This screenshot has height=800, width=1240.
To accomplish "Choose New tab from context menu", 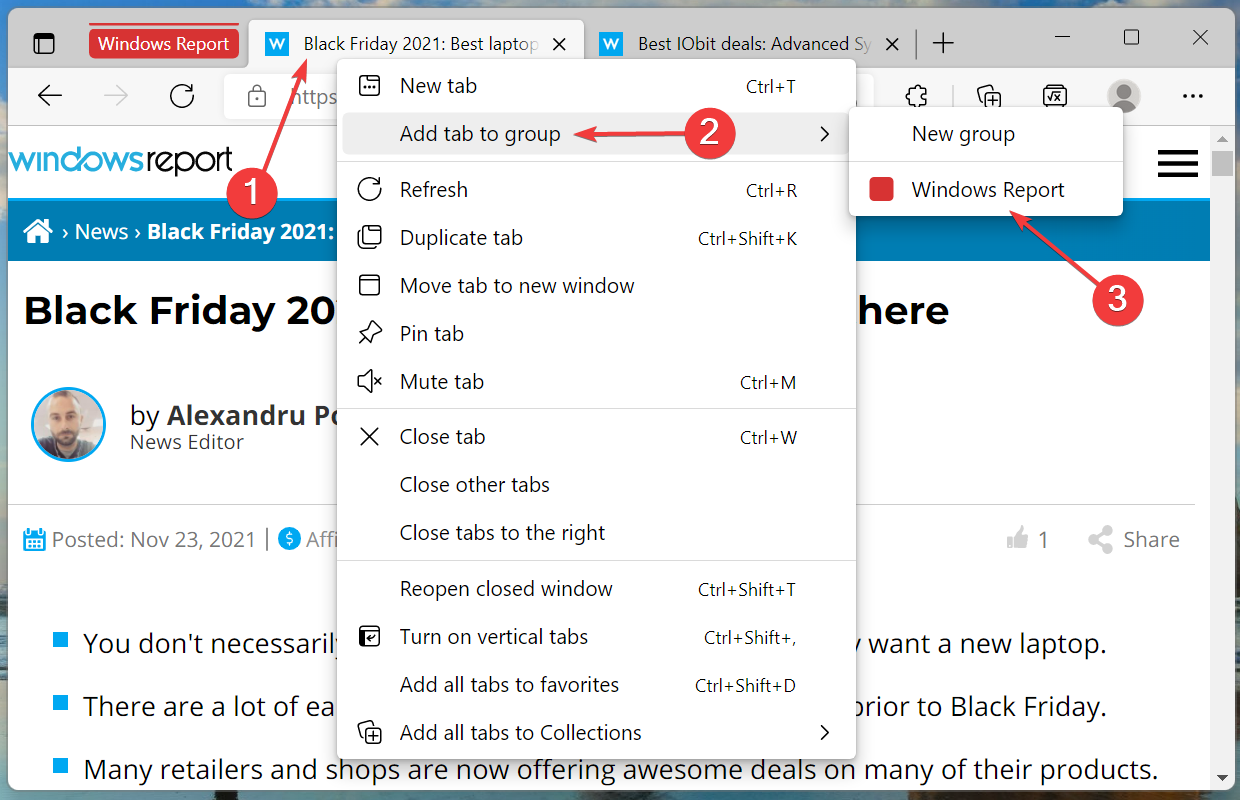I will tap(597, 86).
